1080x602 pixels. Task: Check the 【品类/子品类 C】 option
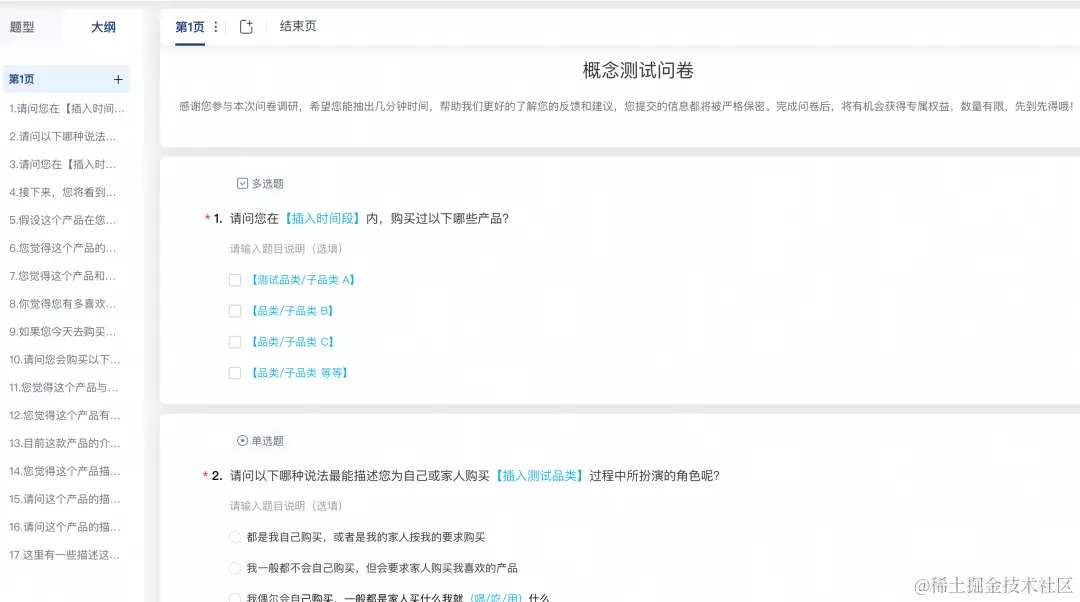coord(234,342)
